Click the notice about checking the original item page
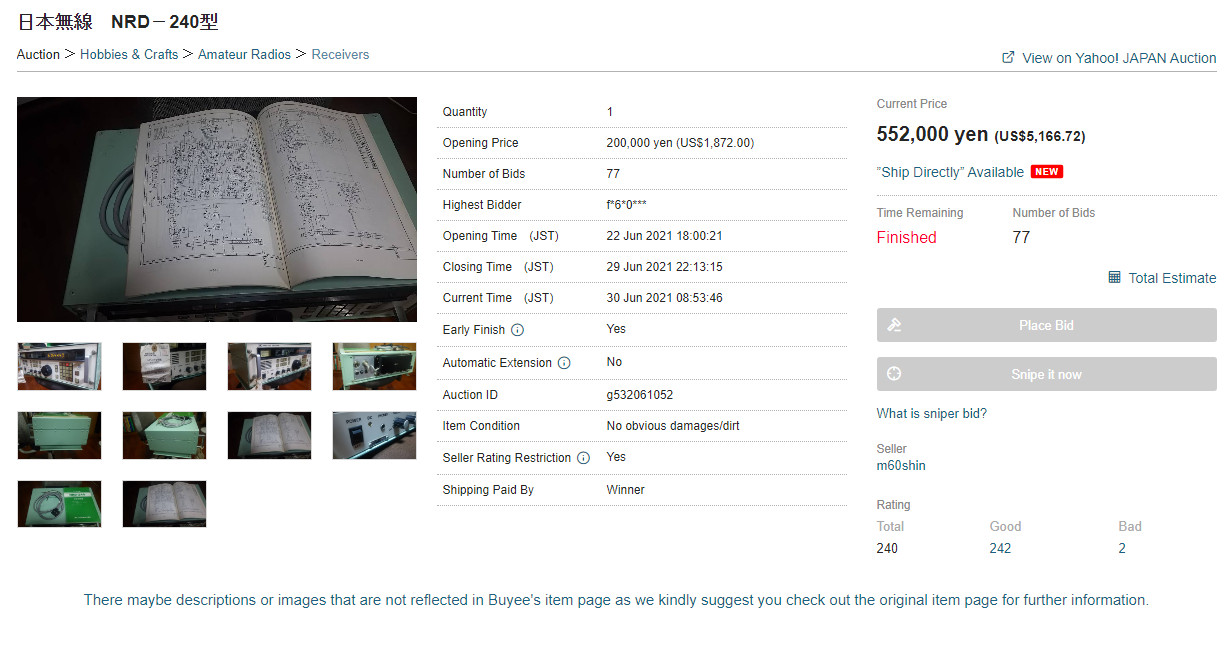 tap(616, 600)
